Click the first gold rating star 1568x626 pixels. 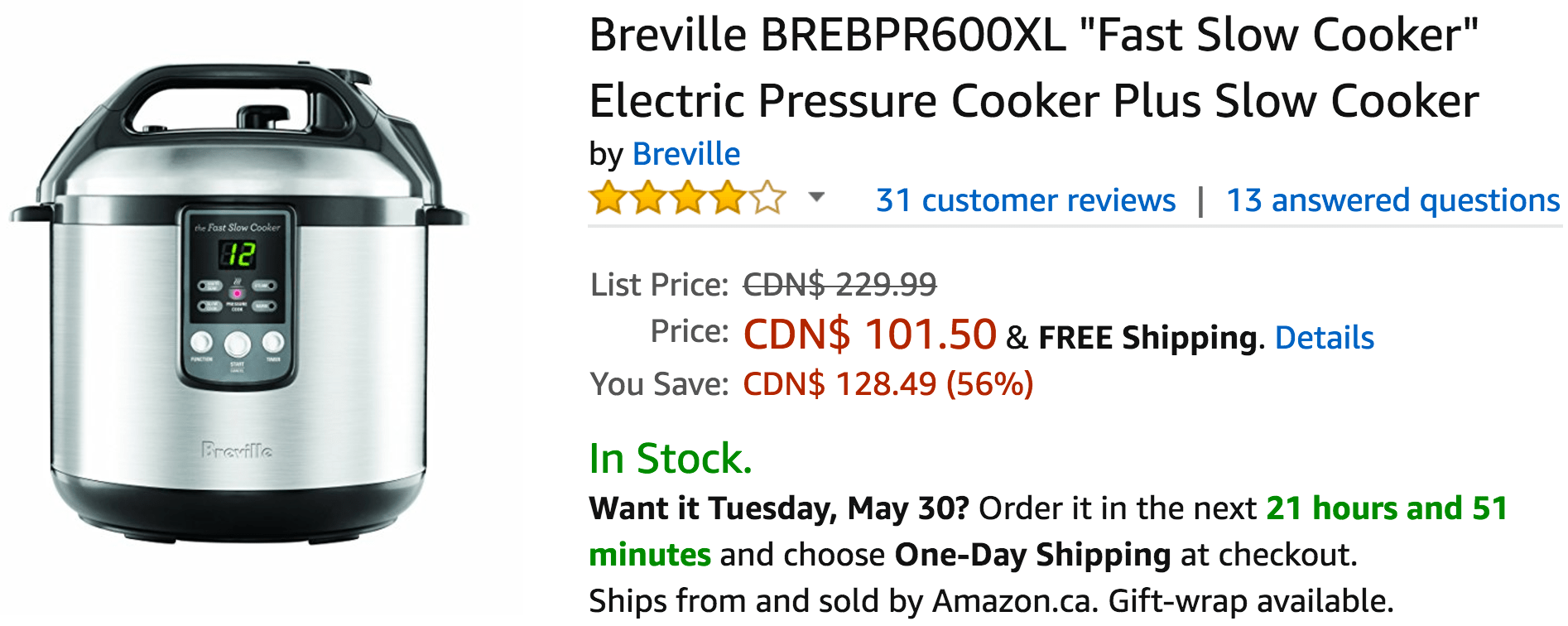coord(608,200)
